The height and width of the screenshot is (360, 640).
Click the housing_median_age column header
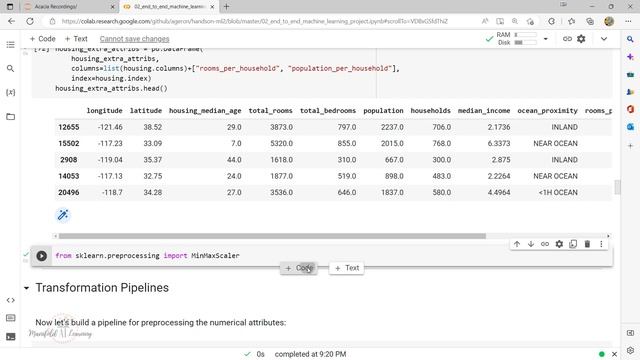pos(205,111)
